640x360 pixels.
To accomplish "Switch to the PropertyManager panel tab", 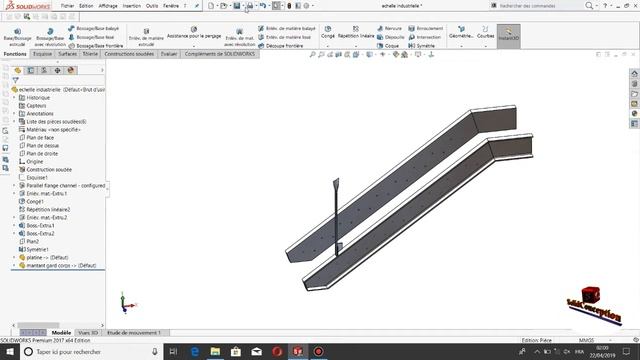I will [31, 70].
